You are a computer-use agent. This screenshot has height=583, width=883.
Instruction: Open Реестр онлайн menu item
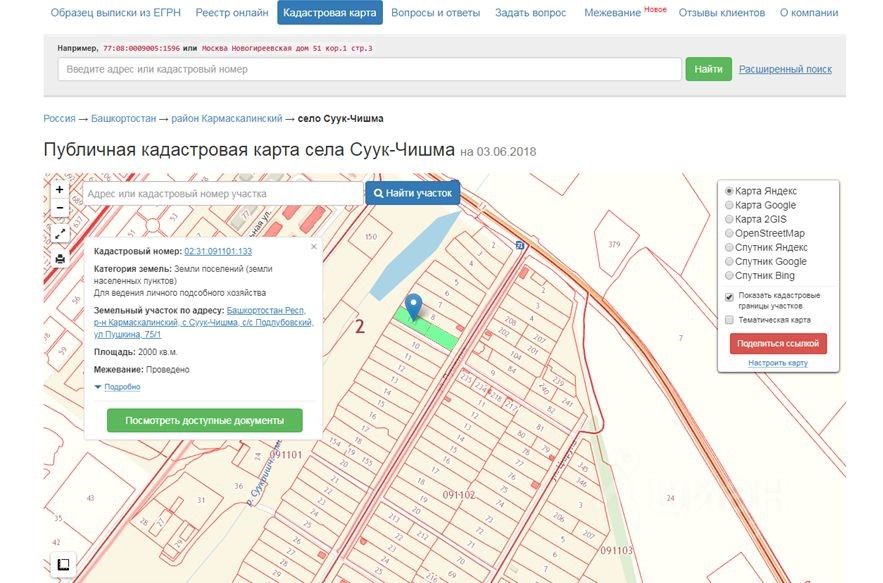click(232, 12)
